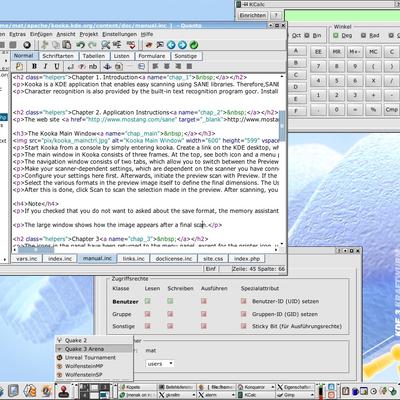Click the green reload icon in Quanta toolbar

point(194,45)
